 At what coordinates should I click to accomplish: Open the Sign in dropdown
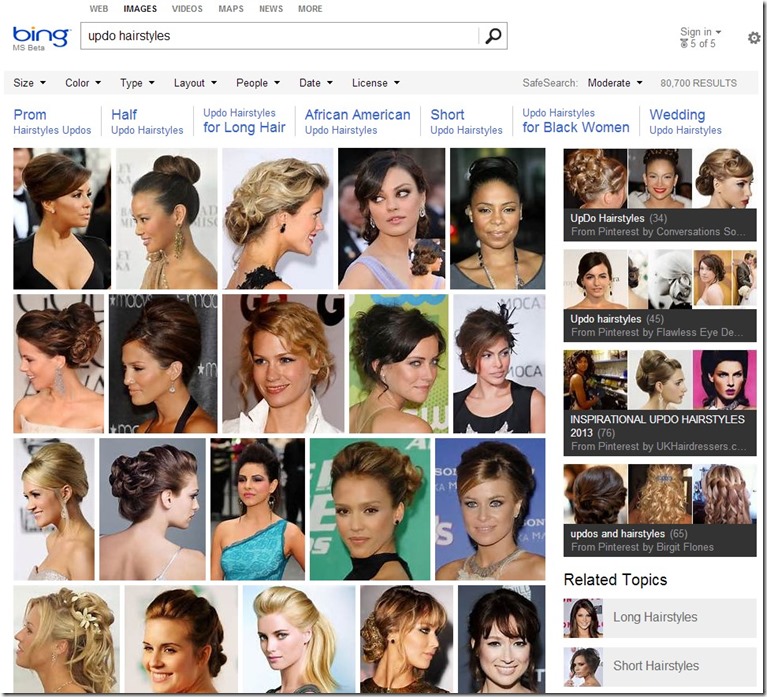pyautogui.click(x=700, y=32)
